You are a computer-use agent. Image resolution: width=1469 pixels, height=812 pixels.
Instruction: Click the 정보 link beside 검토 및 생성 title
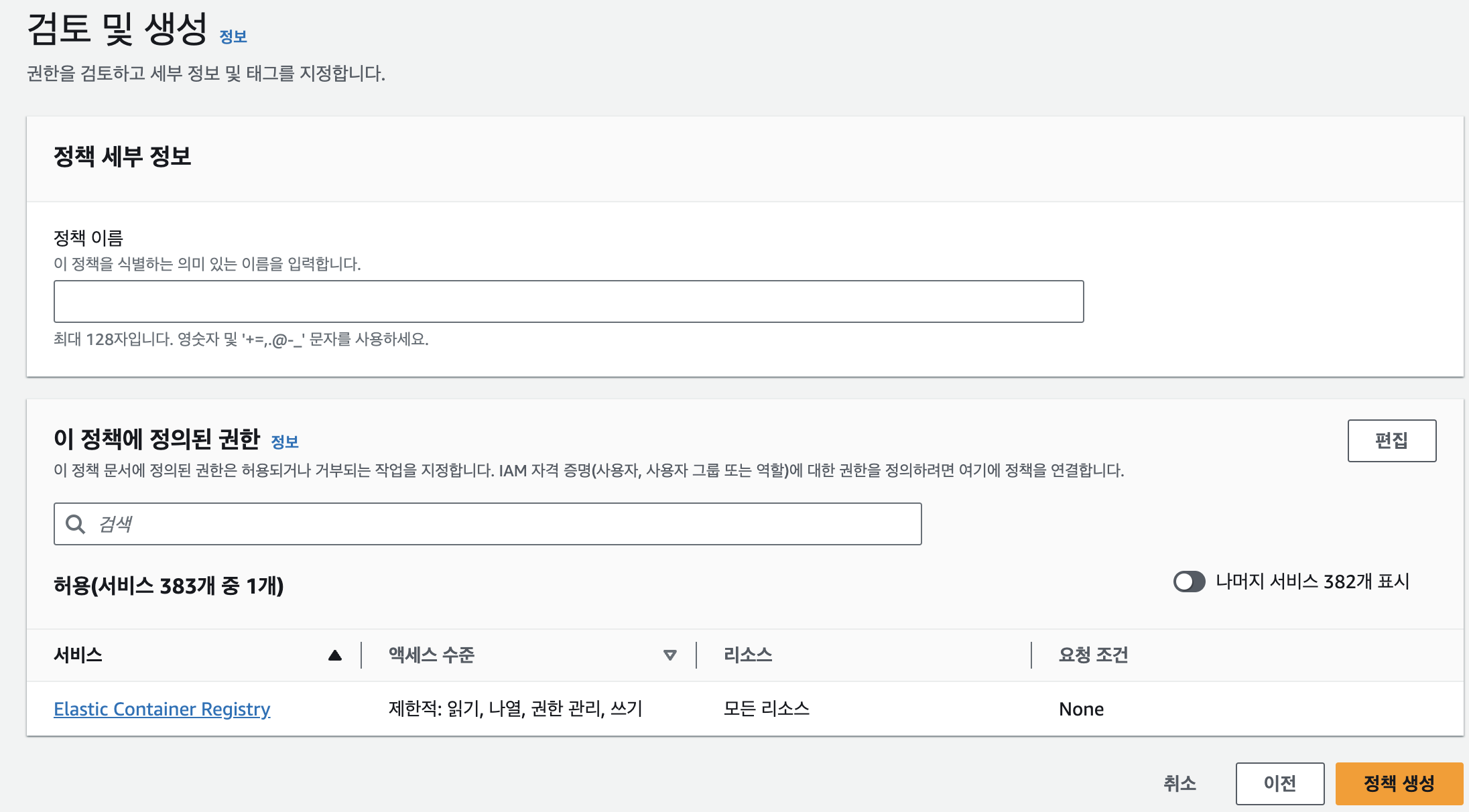pyautogui.click(x=233, y=37)
